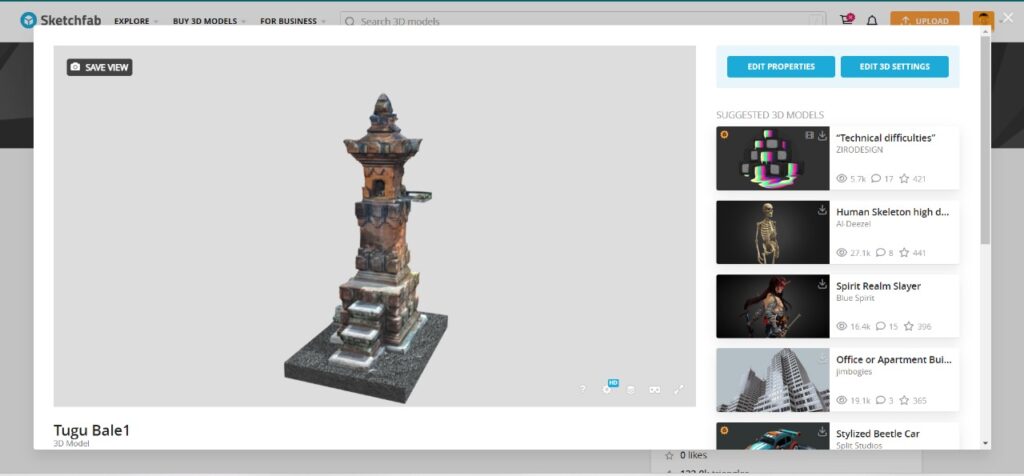
Task: Open the viewer help question-mark icon
Action: click(583, 389)
